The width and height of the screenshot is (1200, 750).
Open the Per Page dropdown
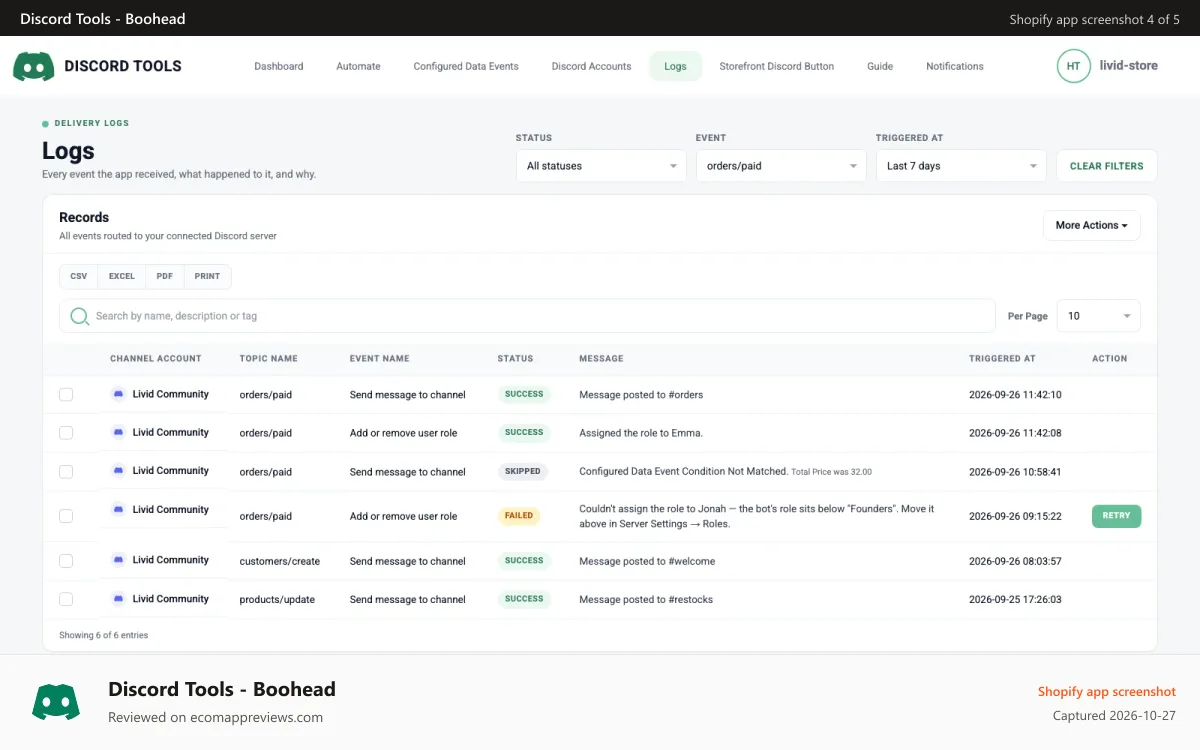click(1098, 316)
